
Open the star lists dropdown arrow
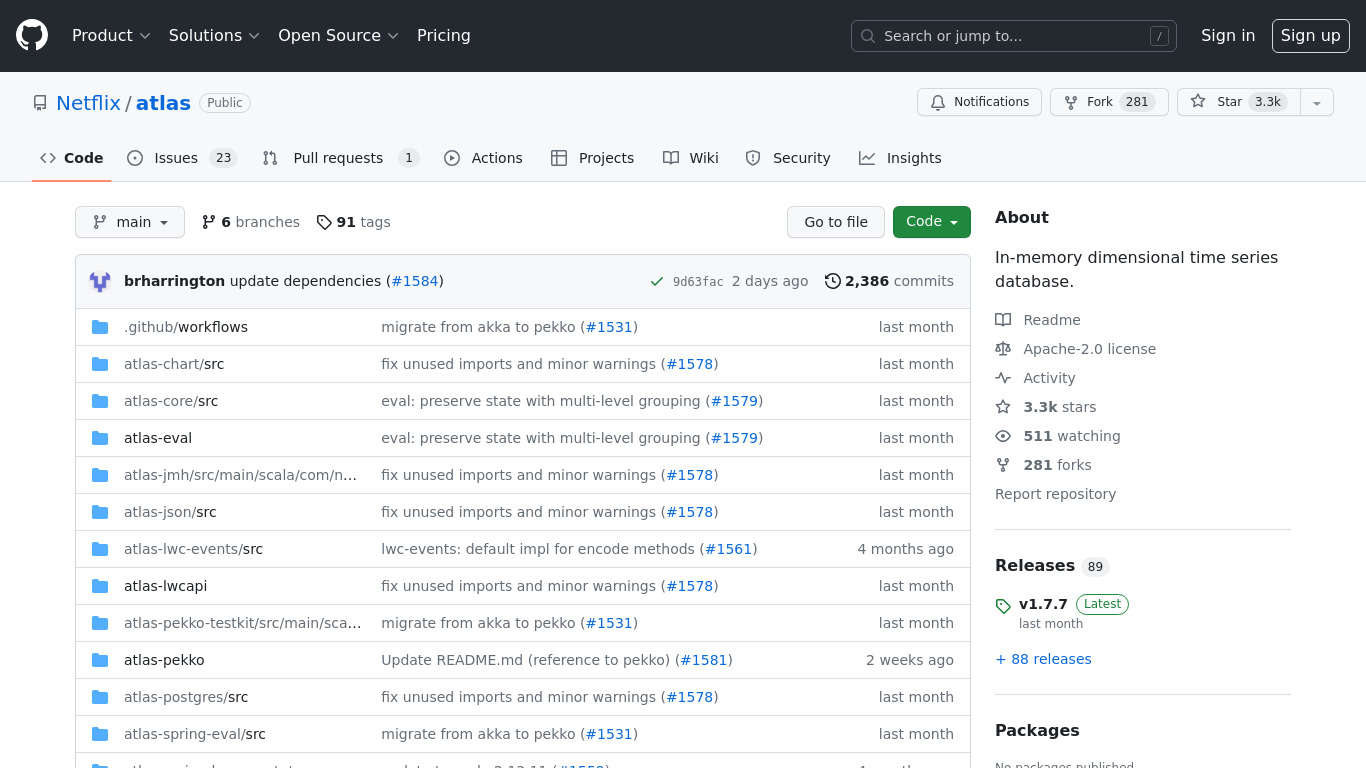[1317, 102]
